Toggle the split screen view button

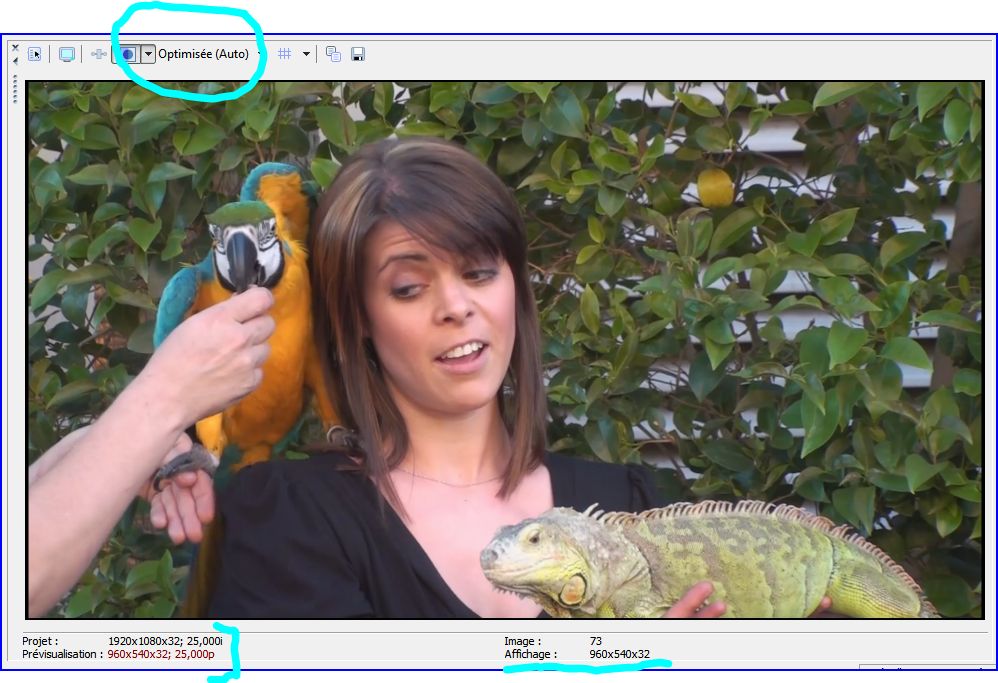pos(127,55)
